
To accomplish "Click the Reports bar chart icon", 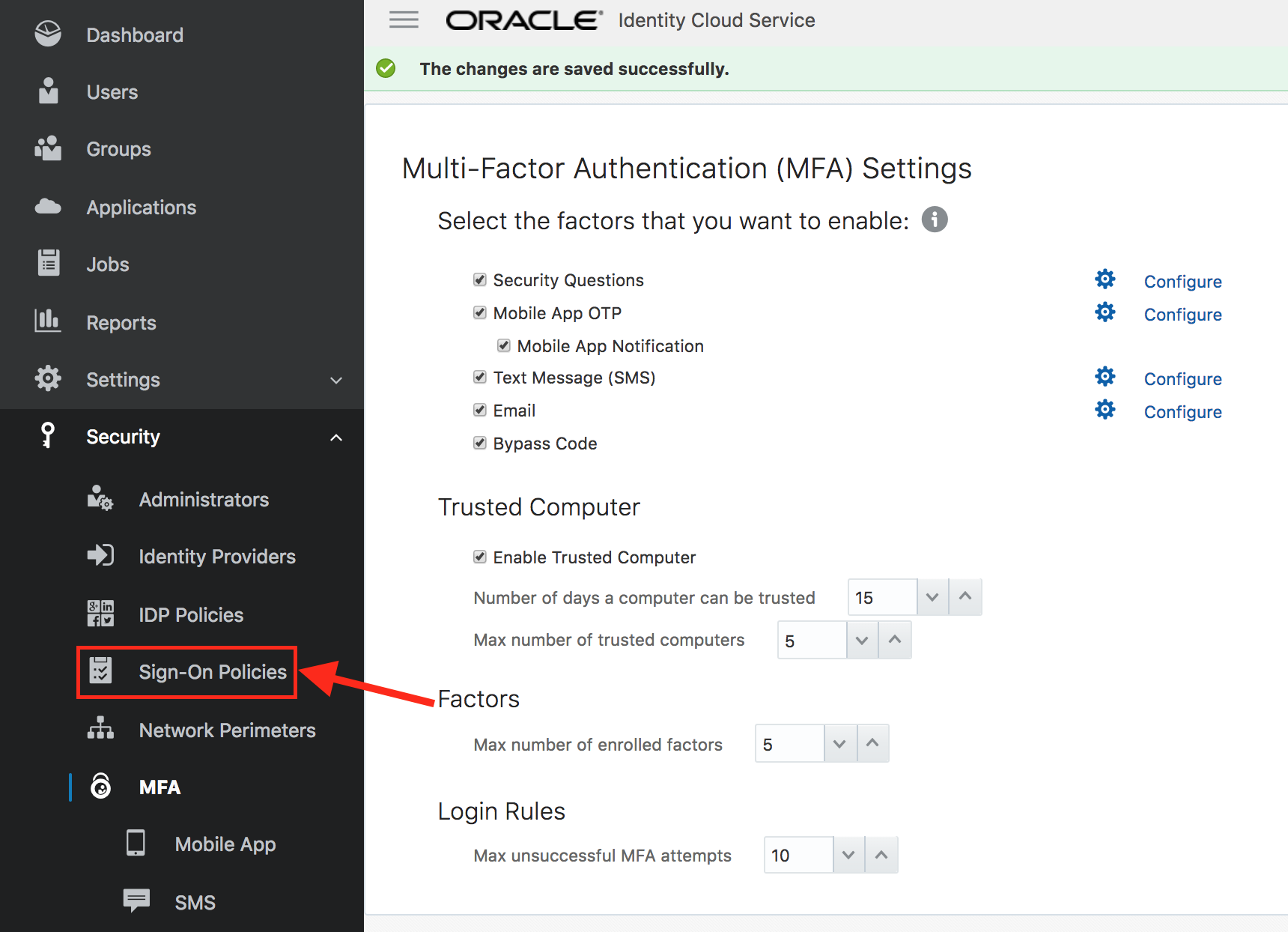I will coord(48,321).
